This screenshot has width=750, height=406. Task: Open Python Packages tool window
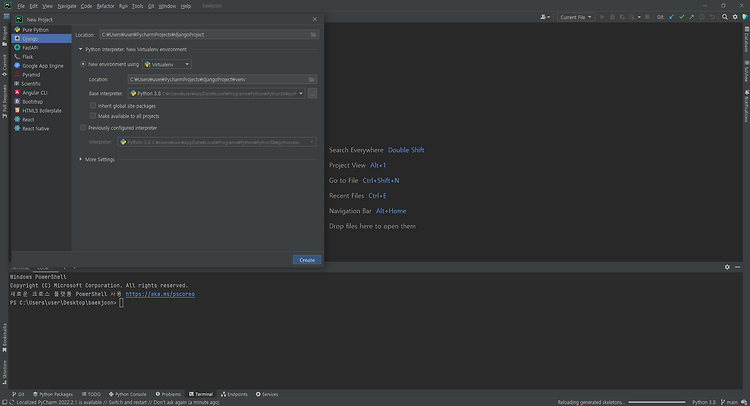tap(53, 394)
